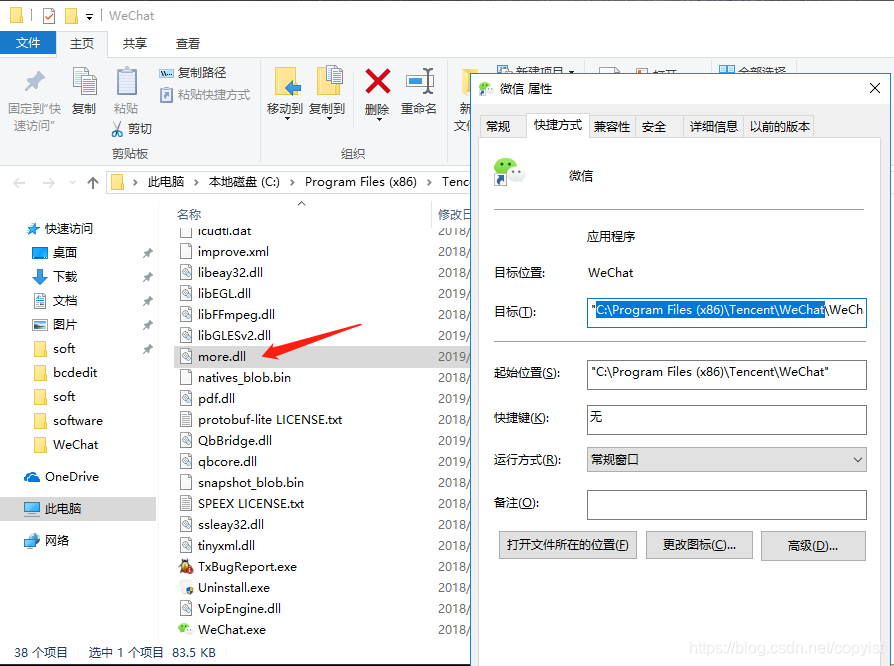Switch to 详细信息 Details tab
The height and width of the screenshot is (666, 894).
[714, 127]
